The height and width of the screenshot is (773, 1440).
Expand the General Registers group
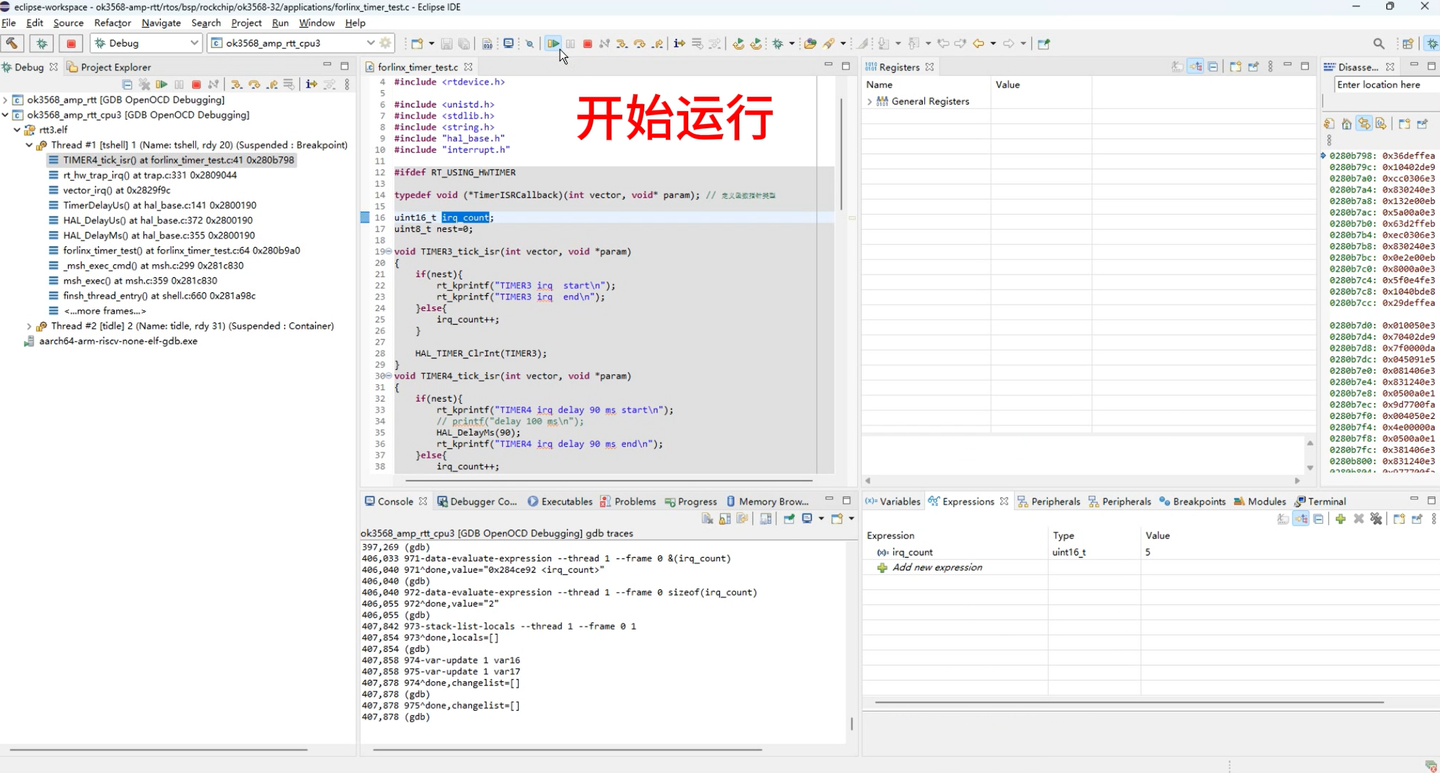(x=870, y=101)
